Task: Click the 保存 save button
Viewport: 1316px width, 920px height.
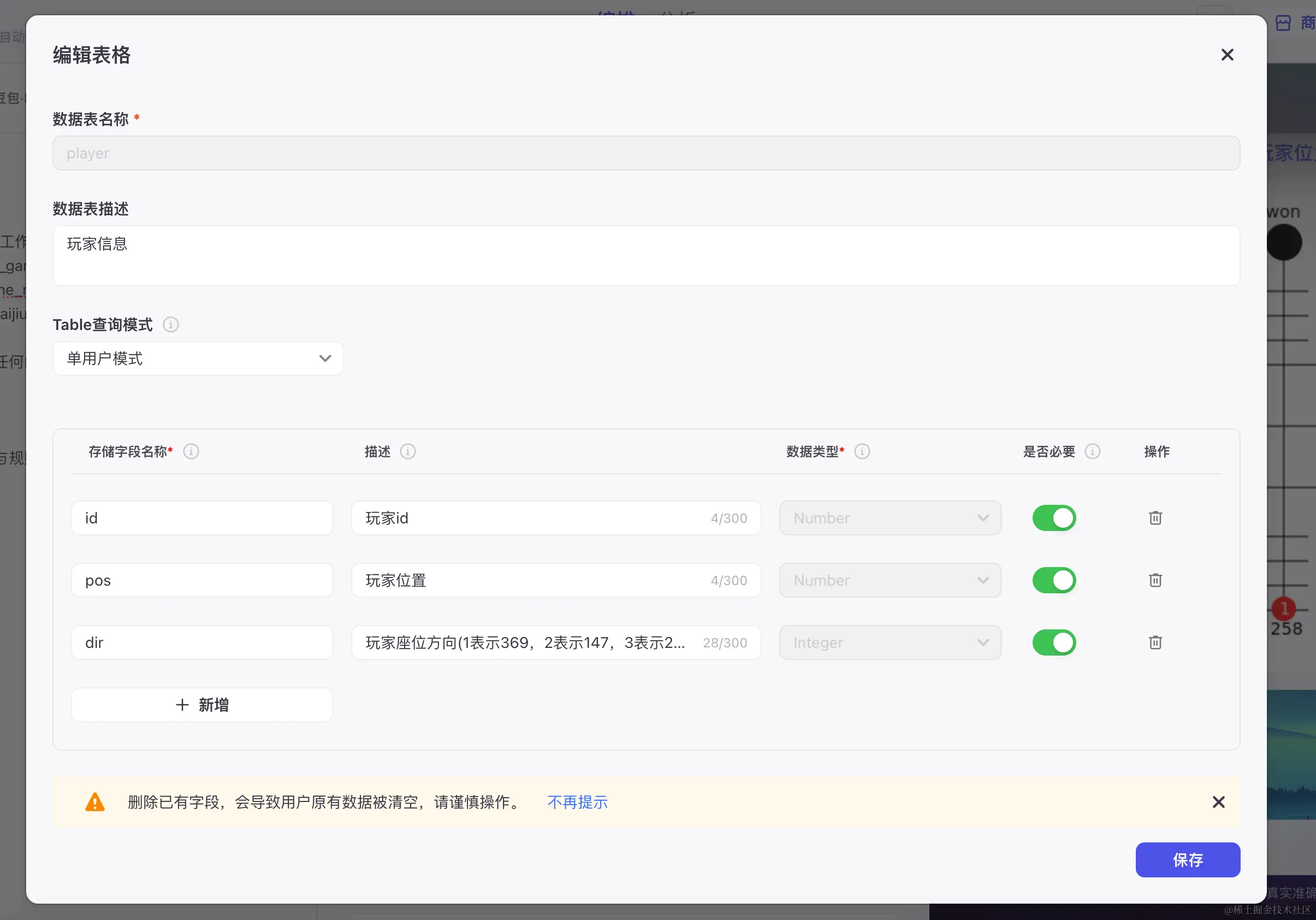Action: click(x=1187, y=859)
